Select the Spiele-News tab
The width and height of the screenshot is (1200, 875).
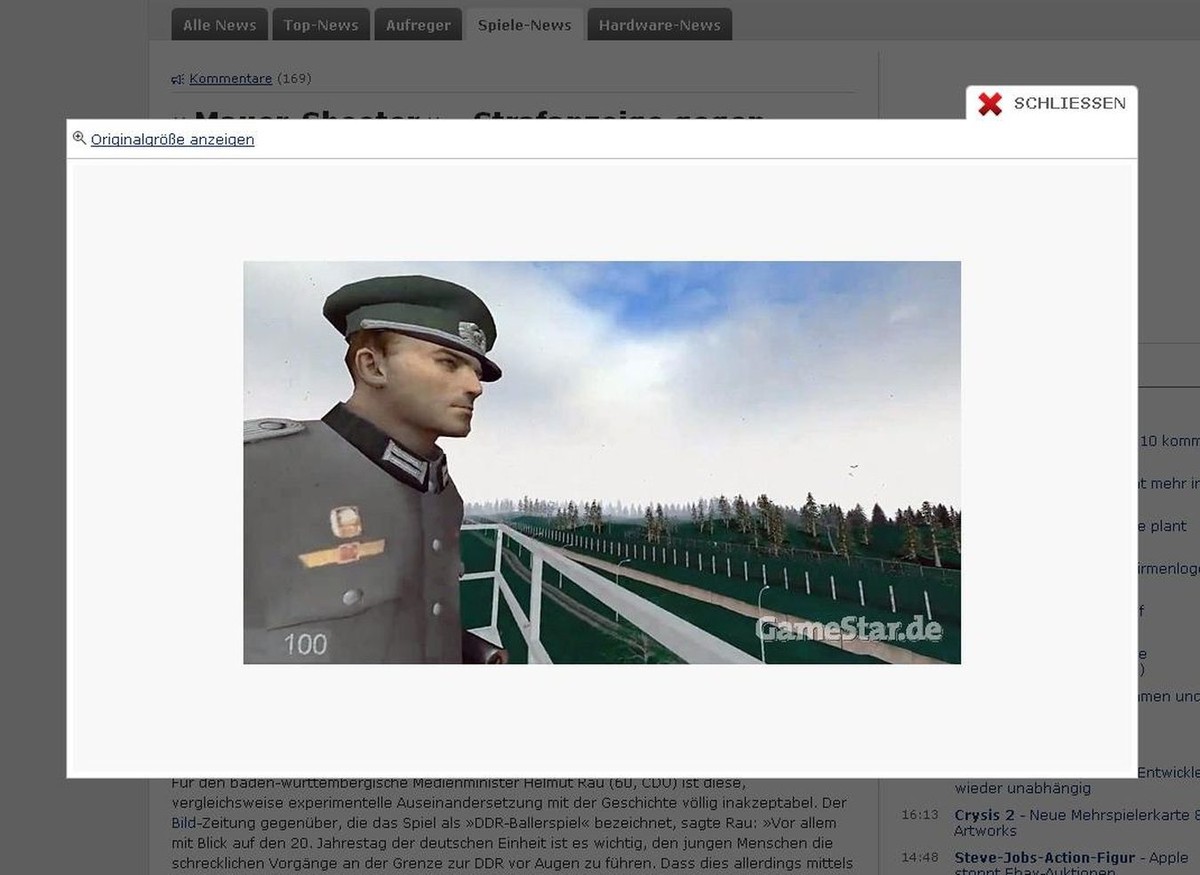pos(524,25)
